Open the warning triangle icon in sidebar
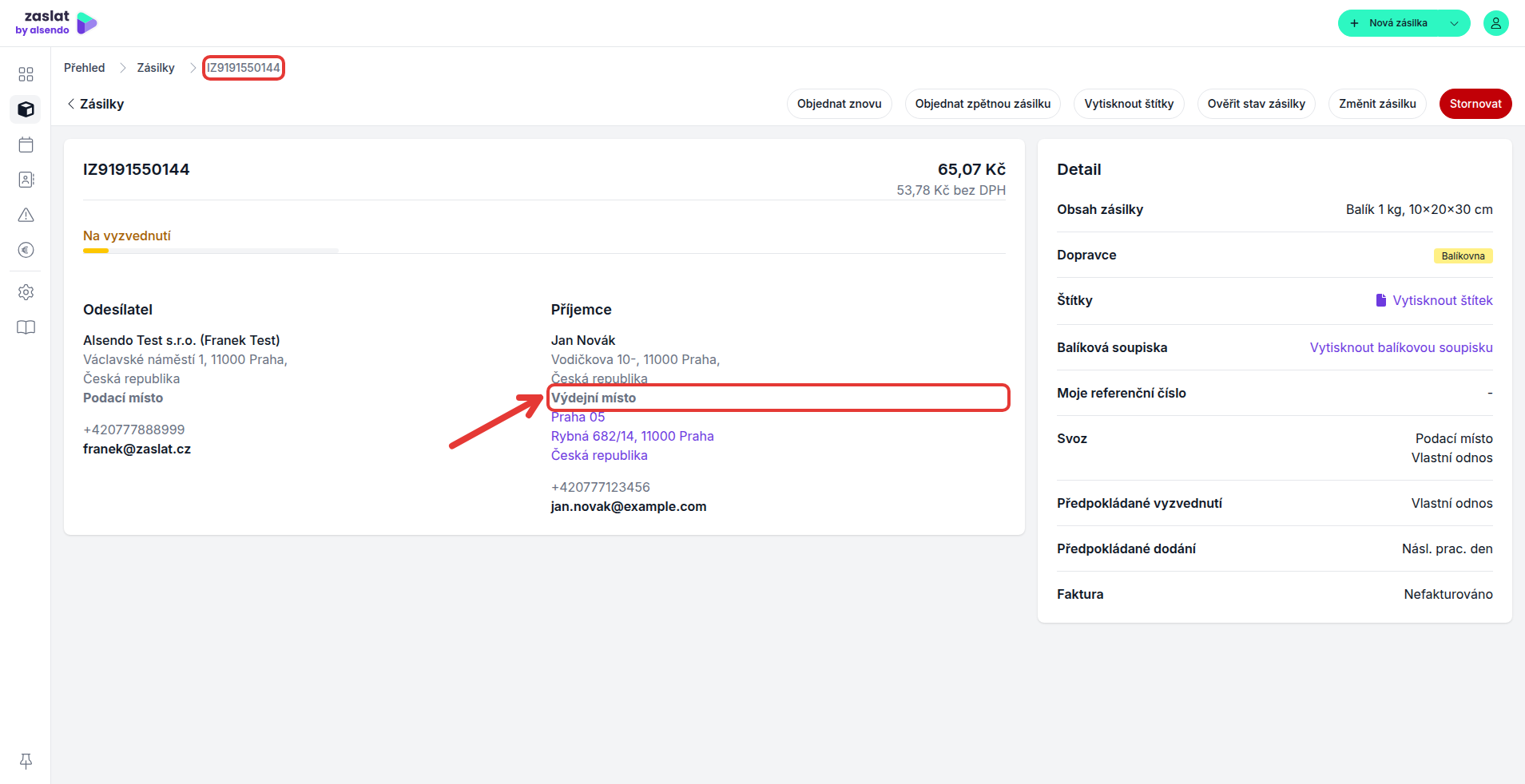 (x=26, y=215)
